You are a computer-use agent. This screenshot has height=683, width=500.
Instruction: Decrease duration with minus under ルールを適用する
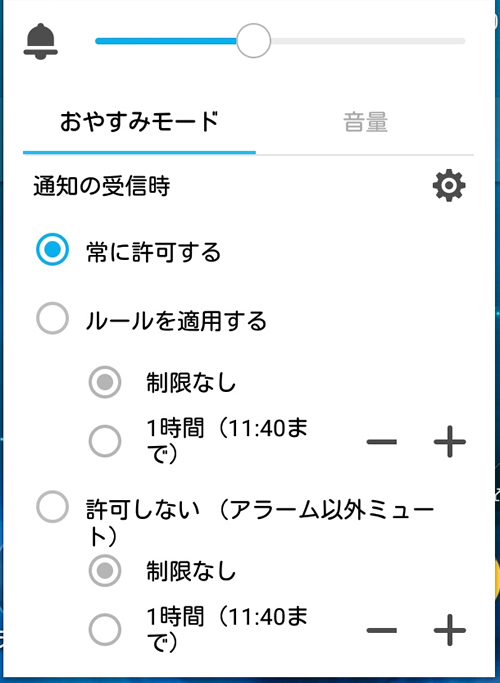(382, 442)
